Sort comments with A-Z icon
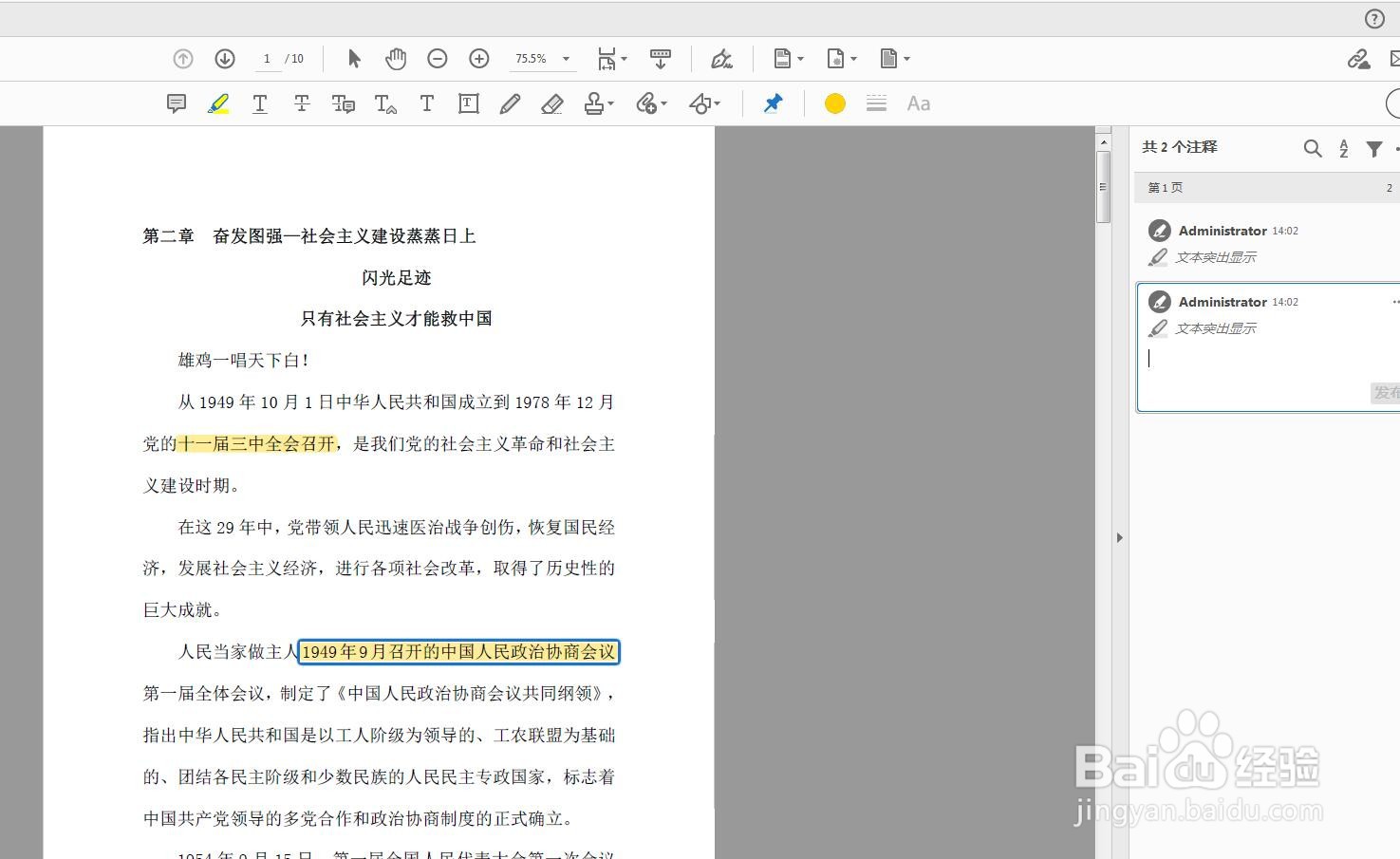 pos(1344,148)
